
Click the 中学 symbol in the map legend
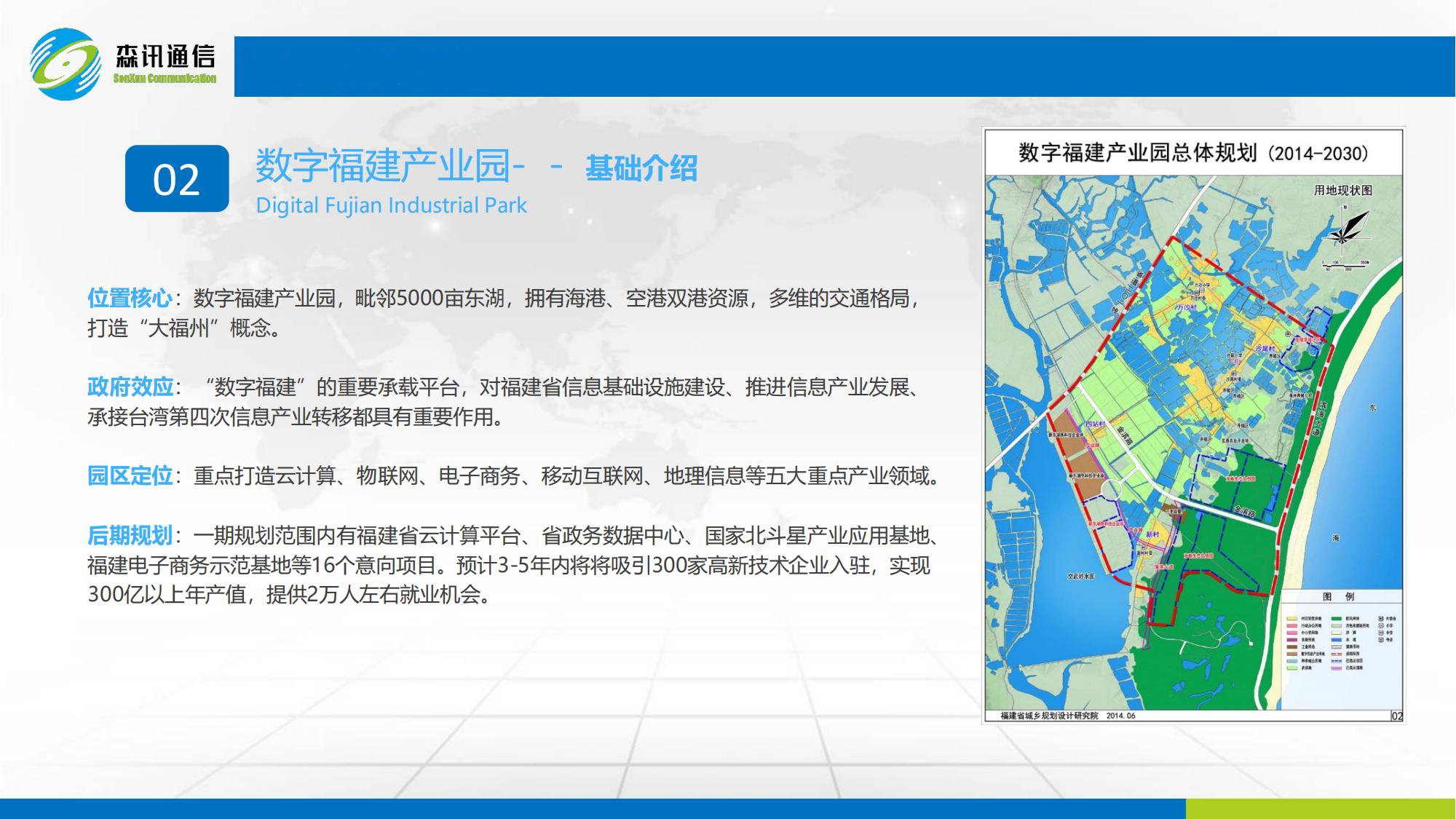click(x=1381, y=633)
